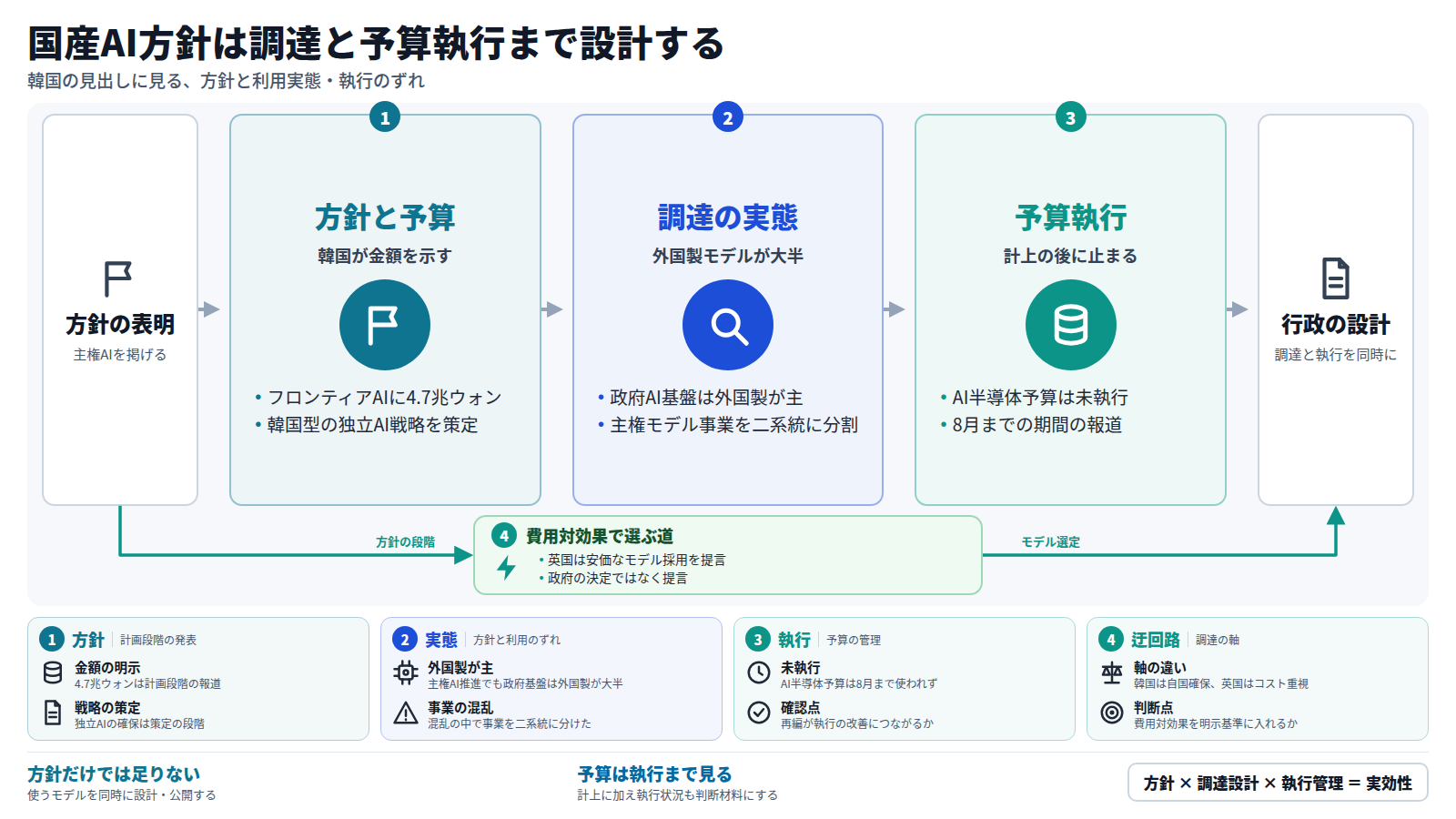Click the target icon beside 判断点
This screenshot has height=819, width=1456.
1112,713
